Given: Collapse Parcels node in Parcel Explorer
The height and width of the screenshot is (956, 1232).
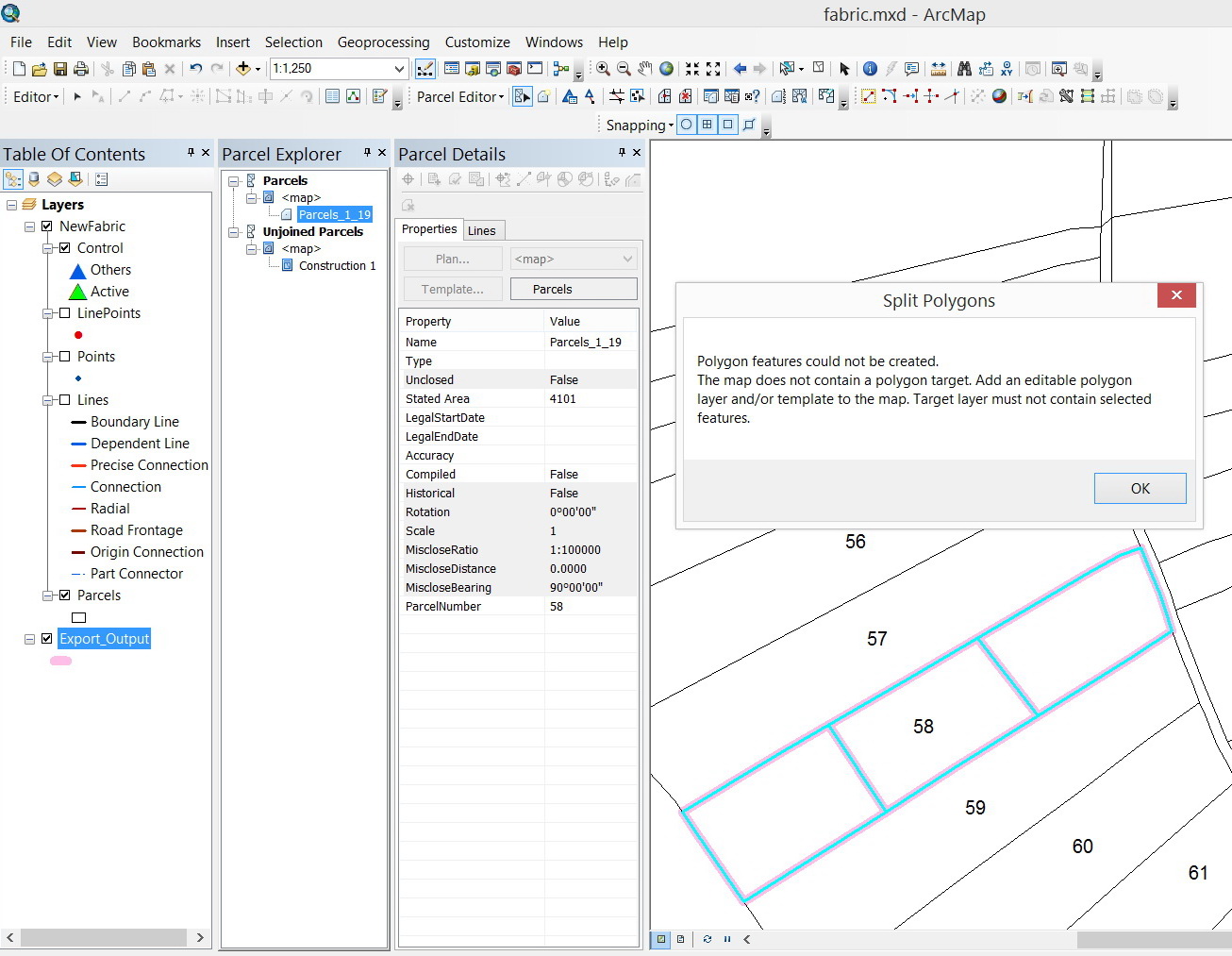Looking at the screenshot, I should (x=234, y=181).
